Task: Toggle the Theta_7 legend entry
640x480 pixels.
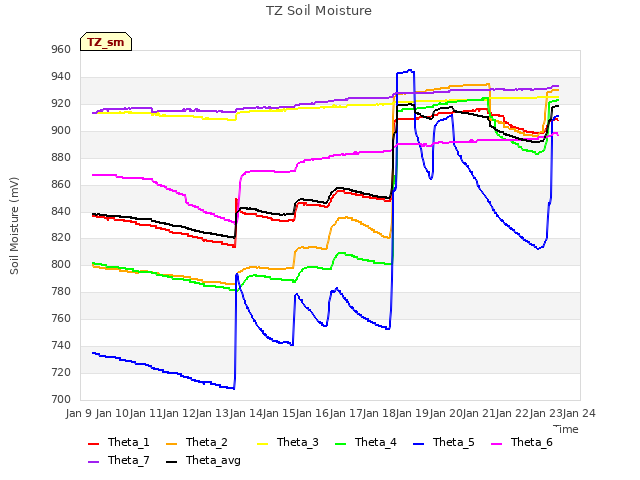Action: click(119, 460)
